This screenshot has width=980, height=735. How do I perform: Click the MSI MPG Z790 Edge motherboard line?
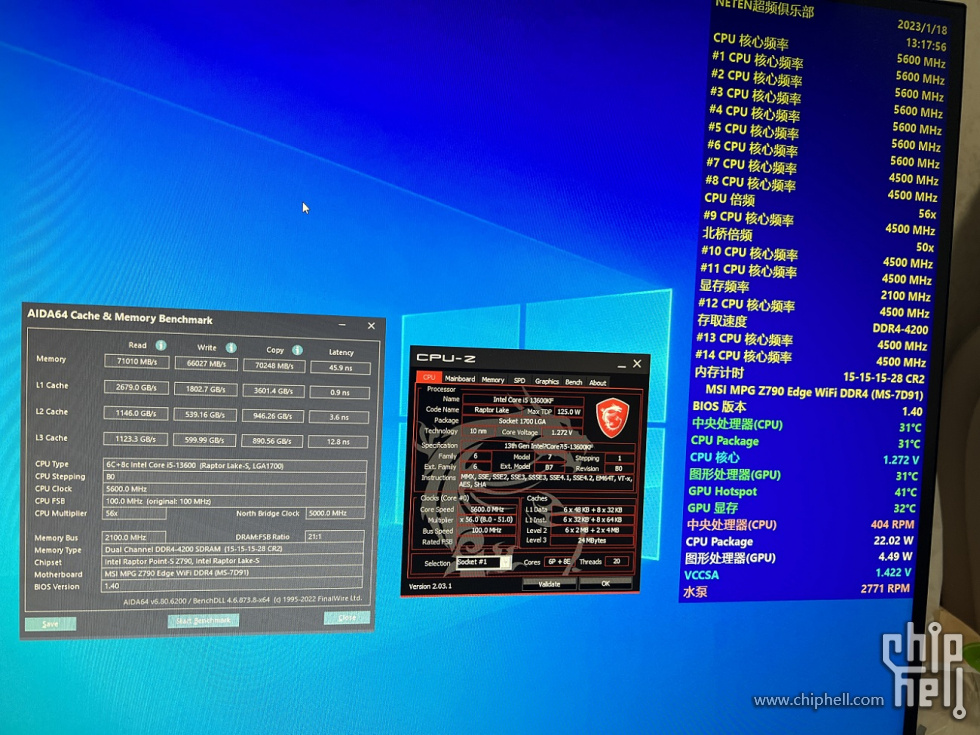pos(814,392)
